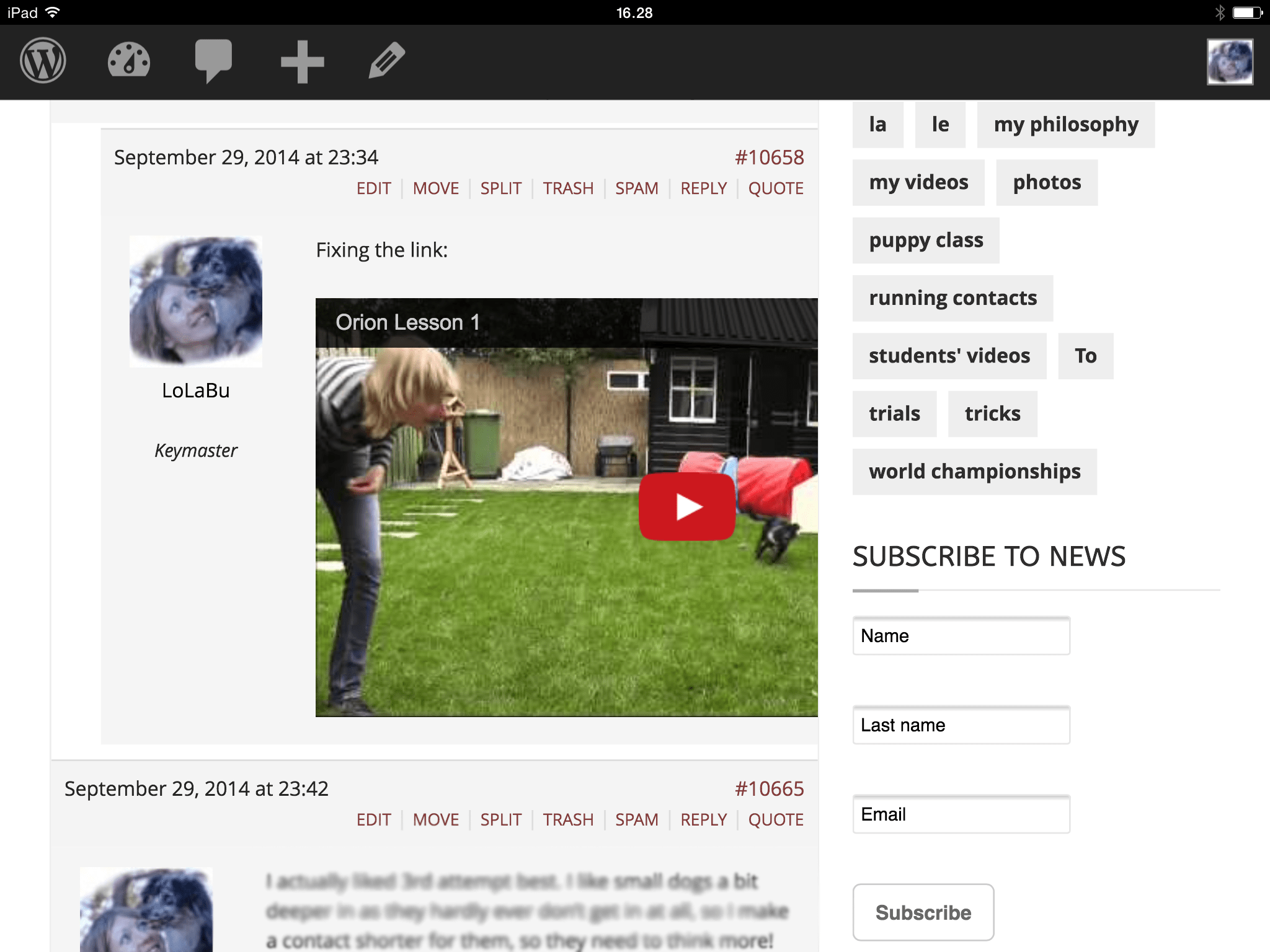Click QUOTE on post #10658
This screenshot has width=1270, height=952.
[776, 188]
